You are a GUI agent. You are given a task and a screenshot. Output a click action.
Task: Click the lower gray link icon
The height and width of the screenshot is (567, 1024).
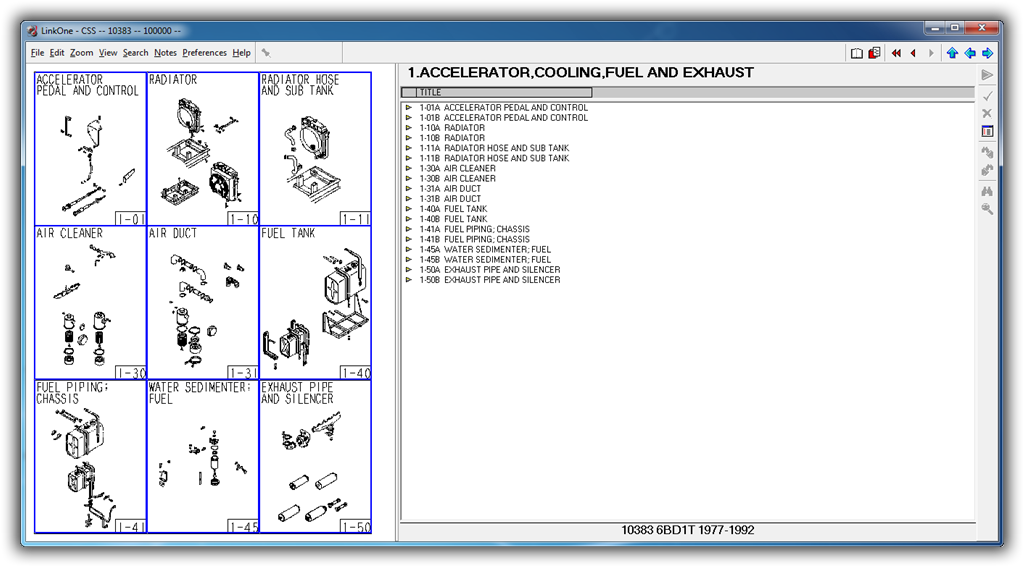pyautogui.click(x=987, y=170)
